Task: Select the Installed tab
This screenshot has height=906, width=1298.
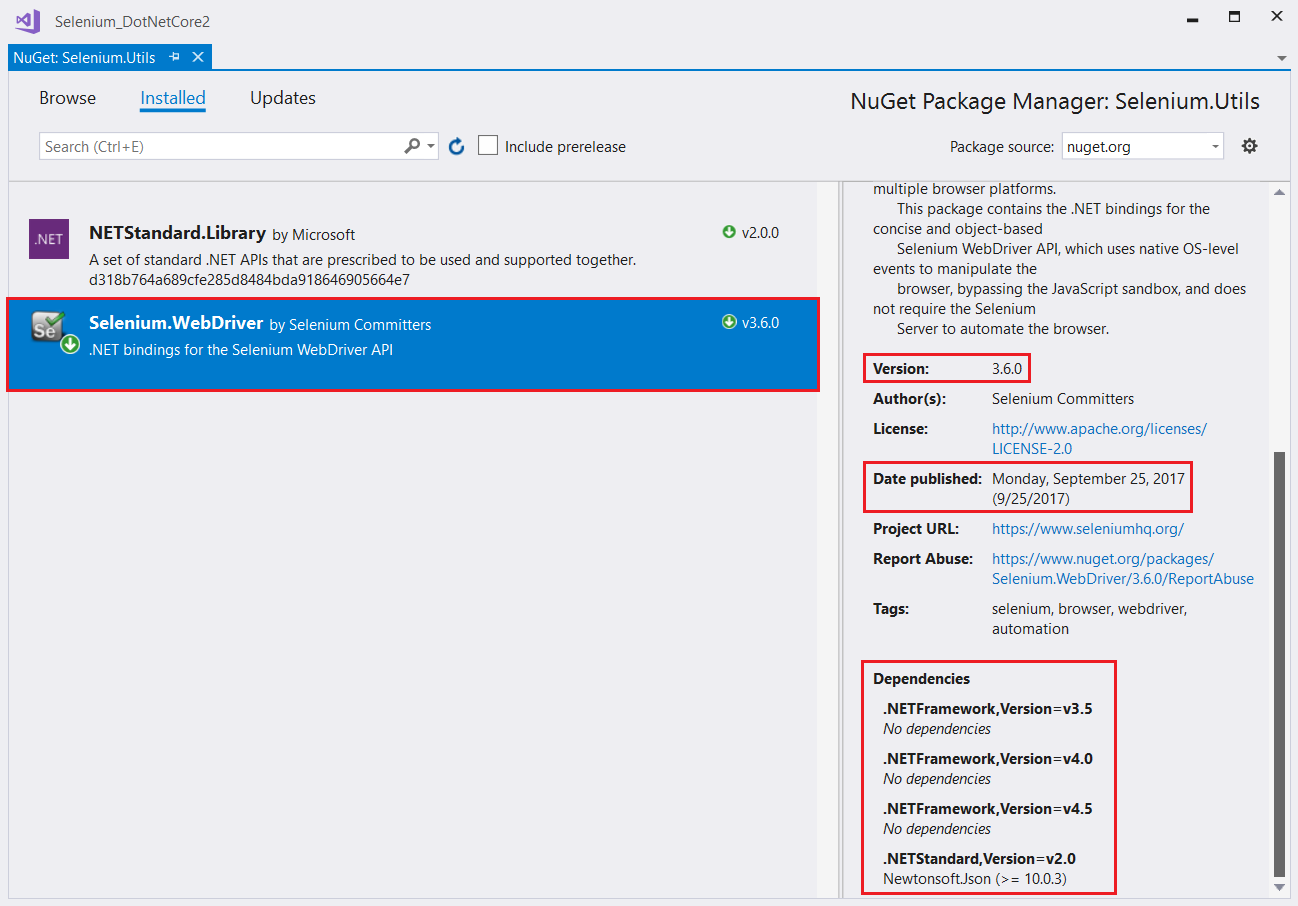Action: (173, 98)
